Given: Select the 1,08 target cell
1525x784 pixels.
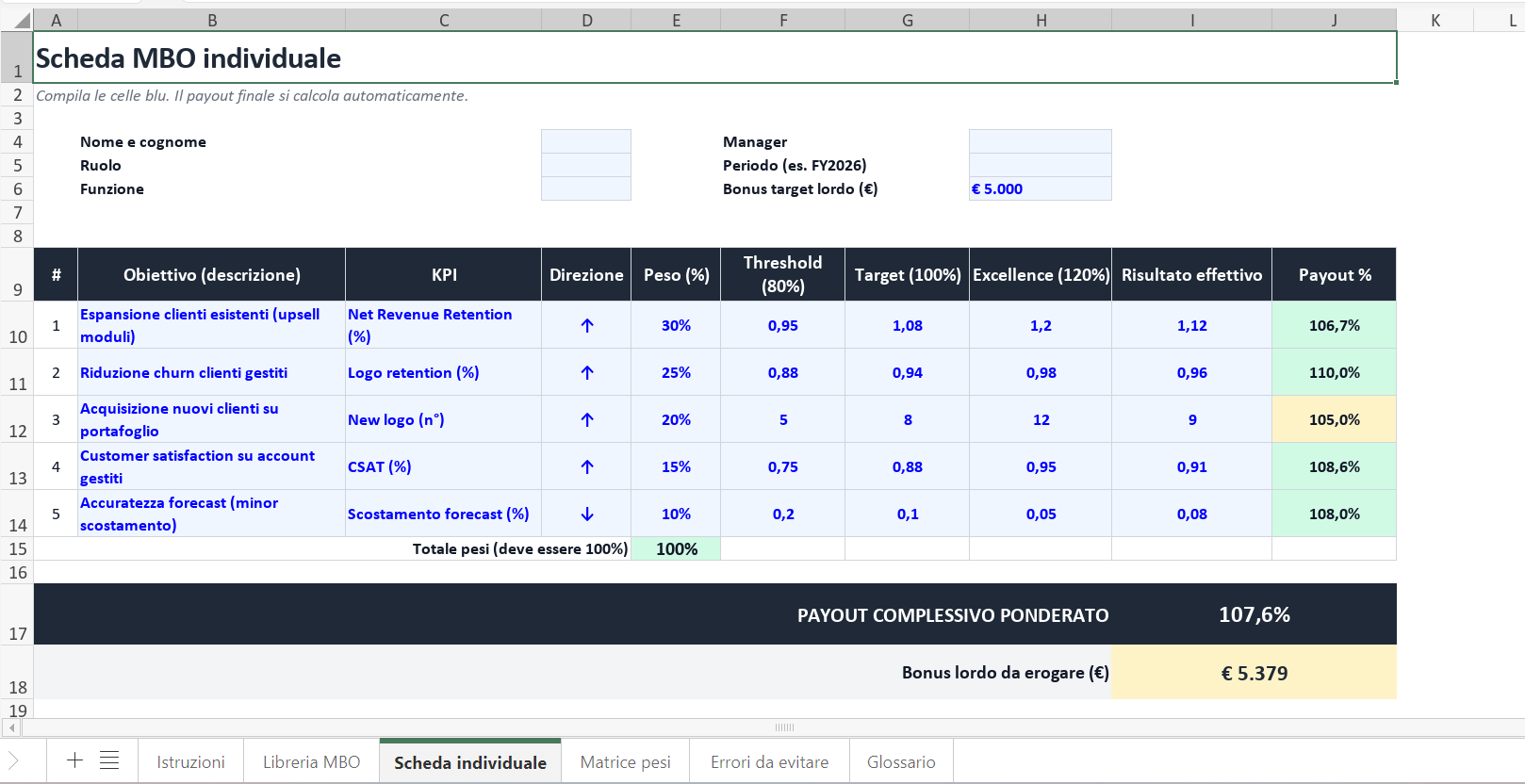Looking at the screenshot, I should coord(907,325).
